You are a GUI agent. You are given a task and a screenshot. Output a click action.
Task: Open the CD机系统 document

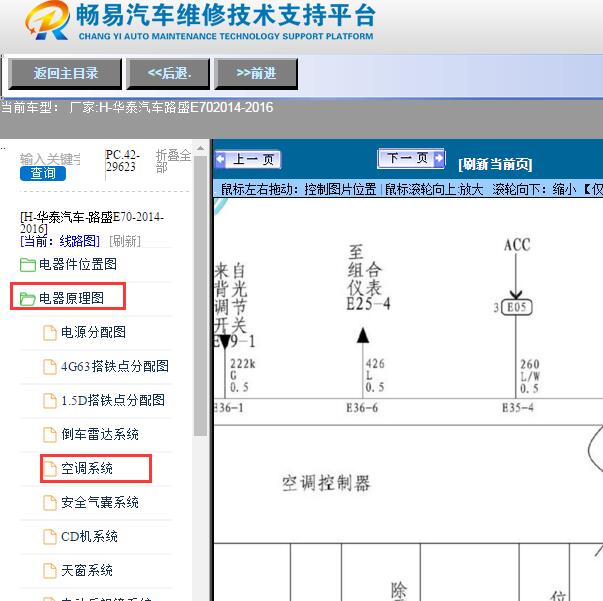point(89,536)
